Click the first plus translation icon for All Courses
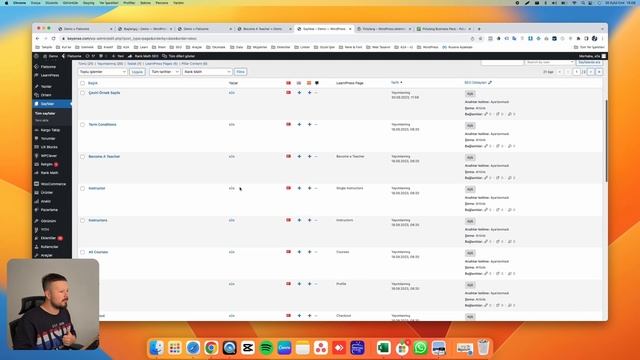The image size is (640, 360). 299,252
